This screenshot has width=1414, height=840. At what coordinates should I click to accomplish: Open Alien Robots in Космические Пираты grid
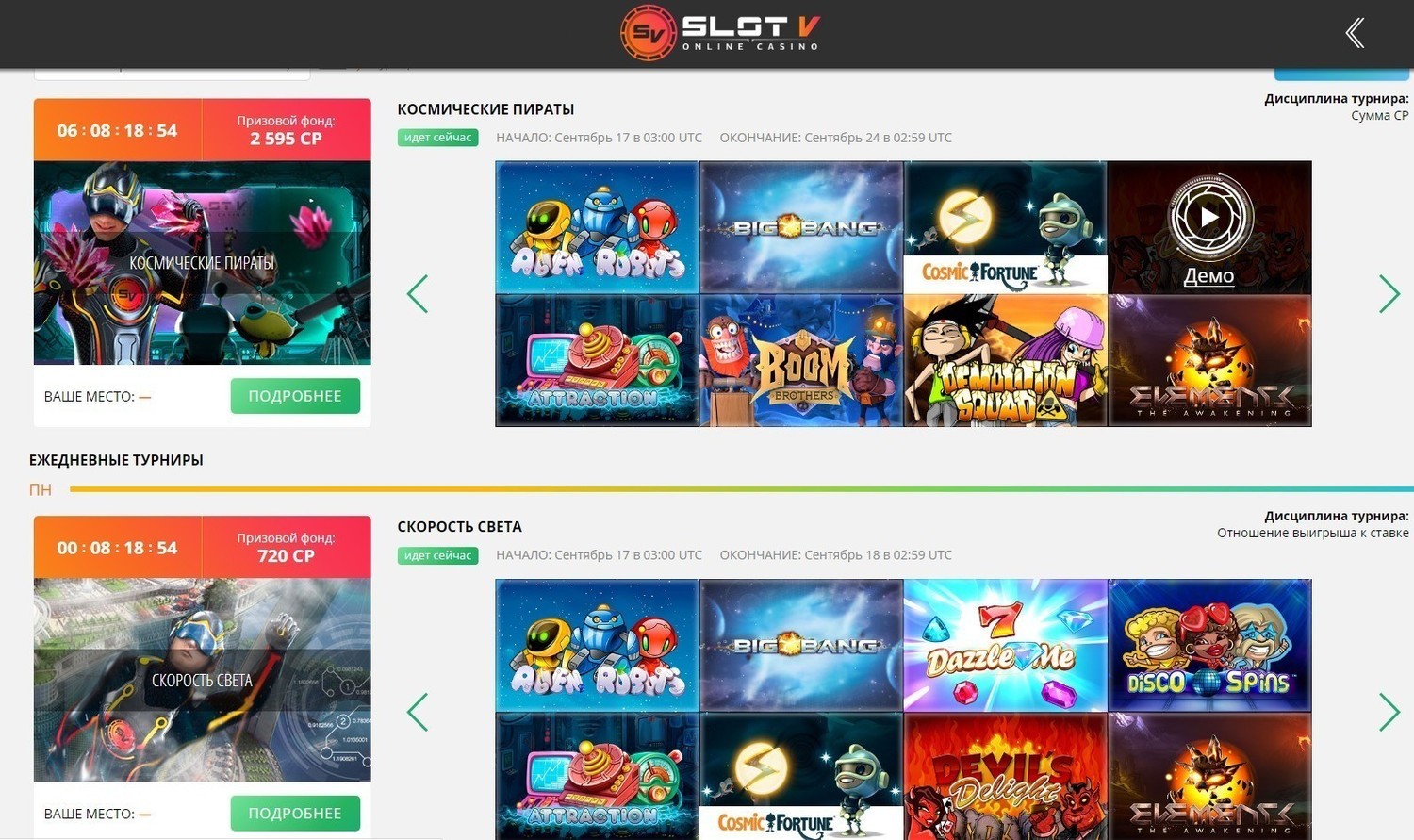597,227
